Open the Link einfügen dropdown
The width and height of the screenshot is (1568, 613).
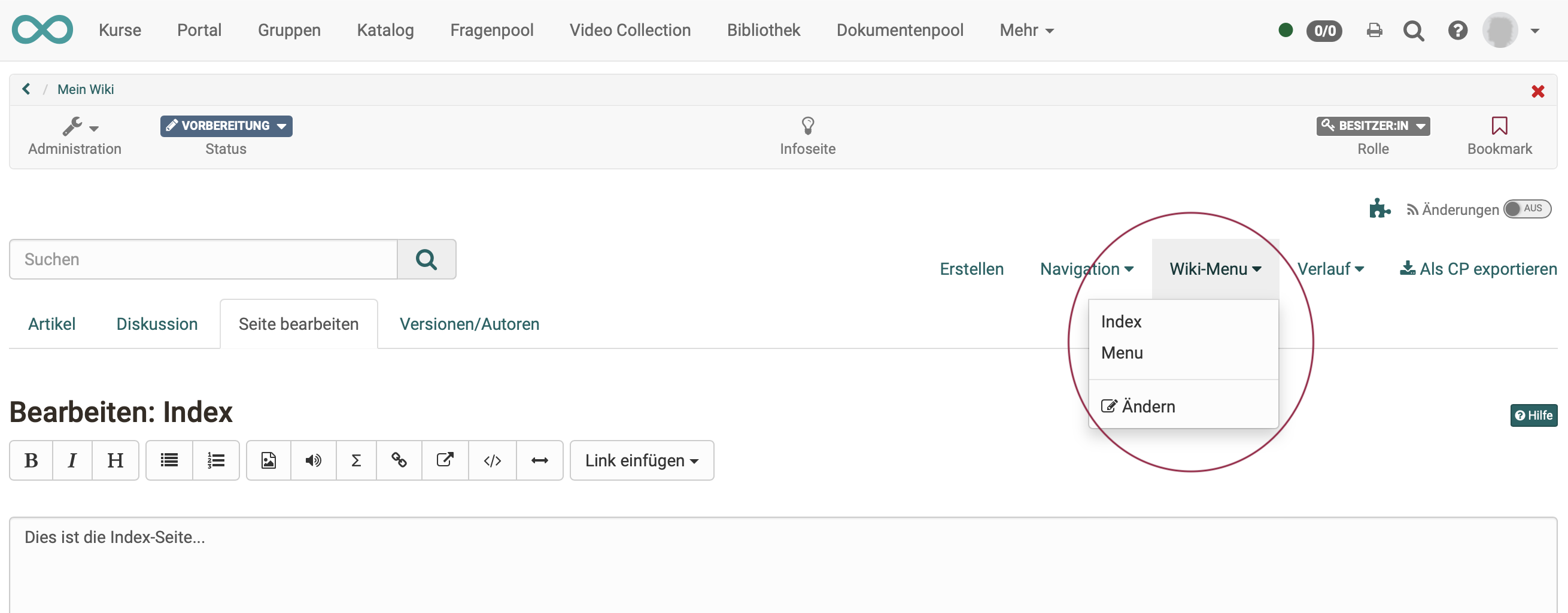click(x=642, y=460)
